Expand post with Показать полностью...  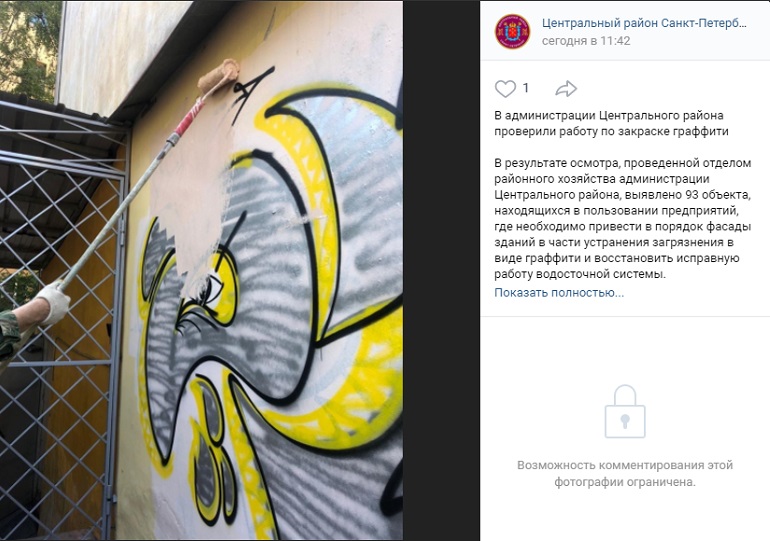coord(559,293)
